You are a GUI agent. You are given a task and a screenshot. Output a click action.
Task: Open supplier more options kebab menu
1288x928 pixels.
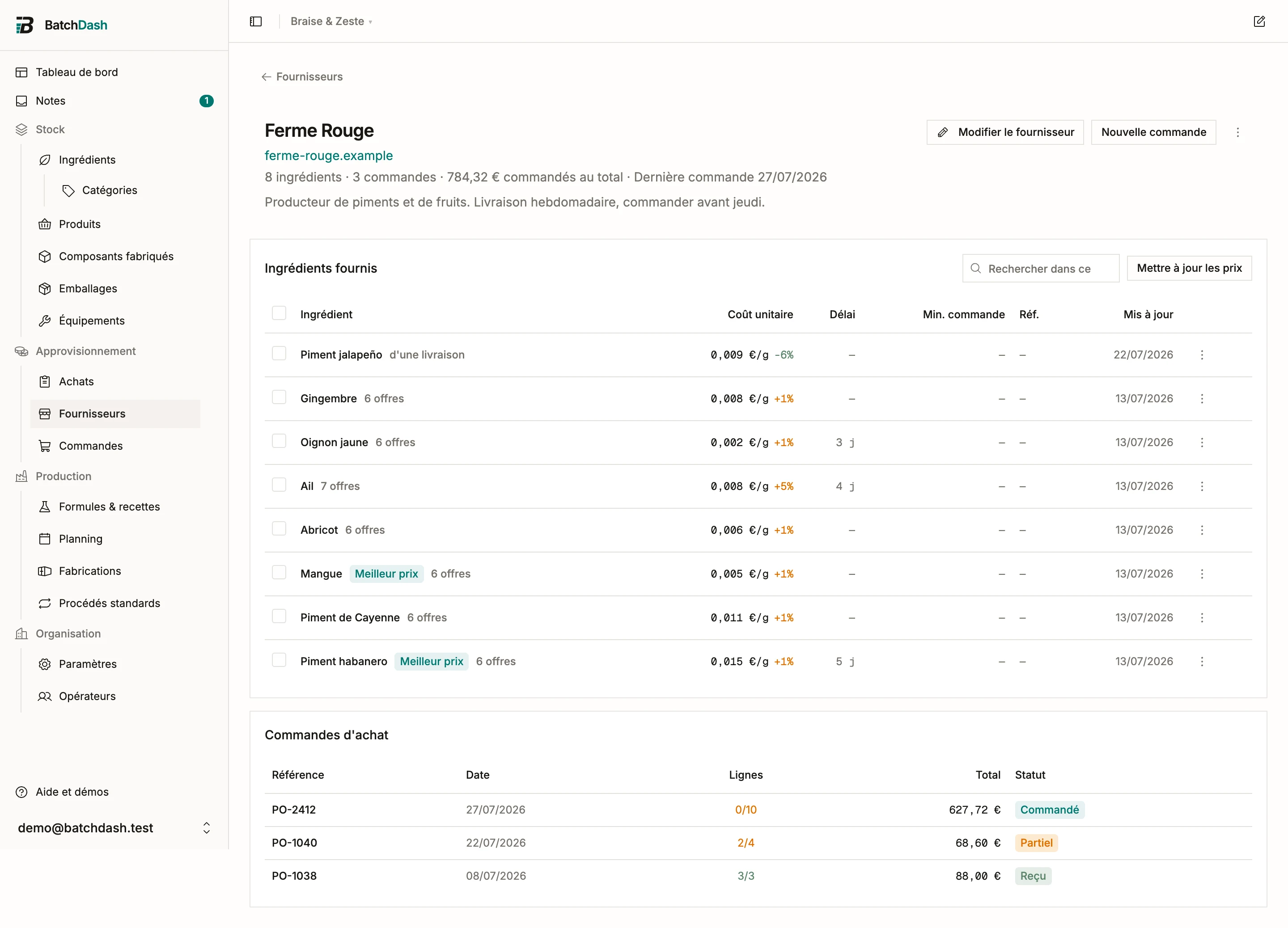click(1237, 132)
